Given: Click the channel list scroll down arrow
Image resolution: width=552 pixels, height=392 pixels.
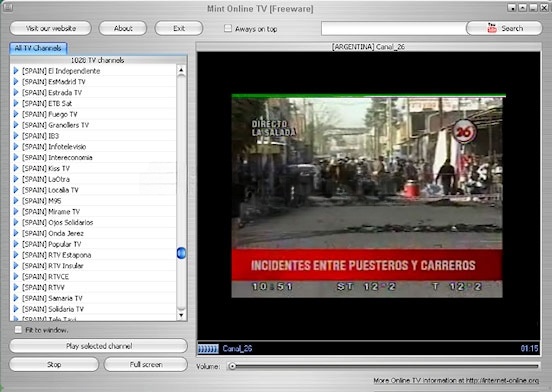Looking at the screenshot, I should click(181, 315).
